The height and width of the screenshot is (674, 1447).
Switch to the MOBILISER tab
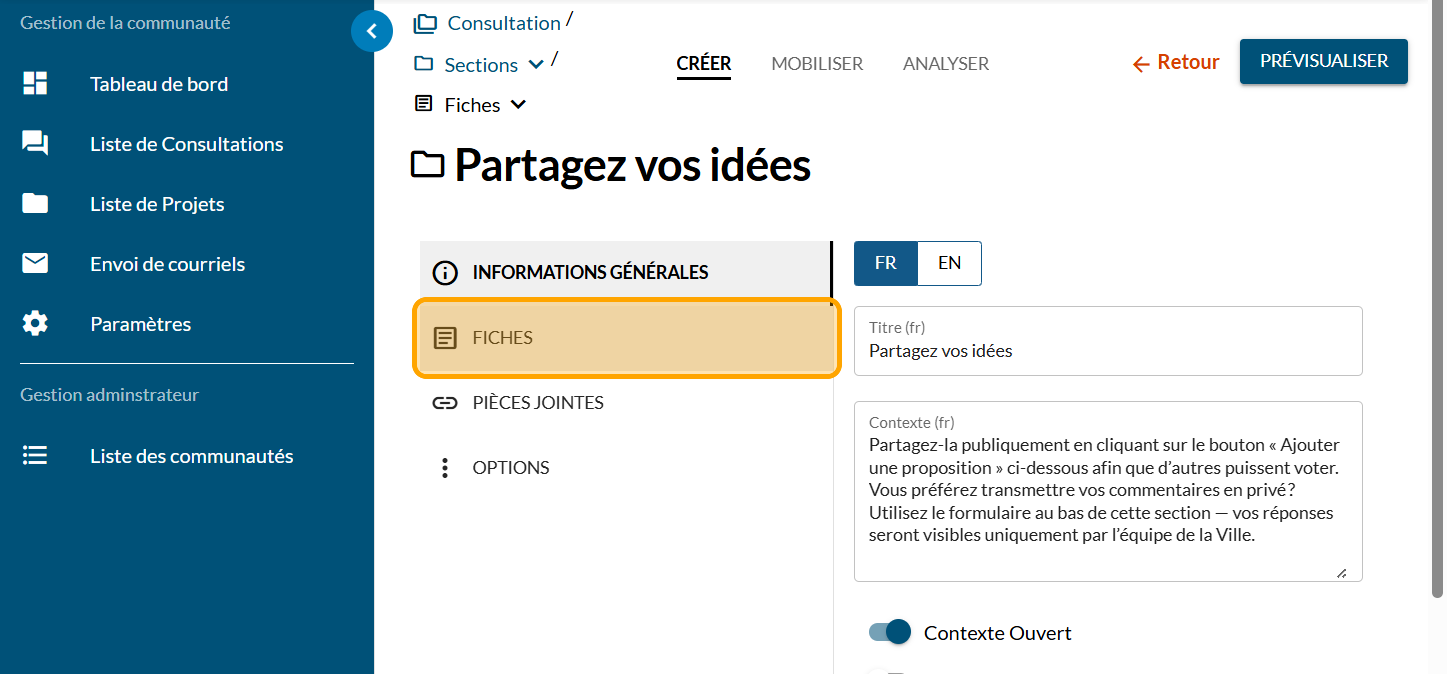[816, 64]
